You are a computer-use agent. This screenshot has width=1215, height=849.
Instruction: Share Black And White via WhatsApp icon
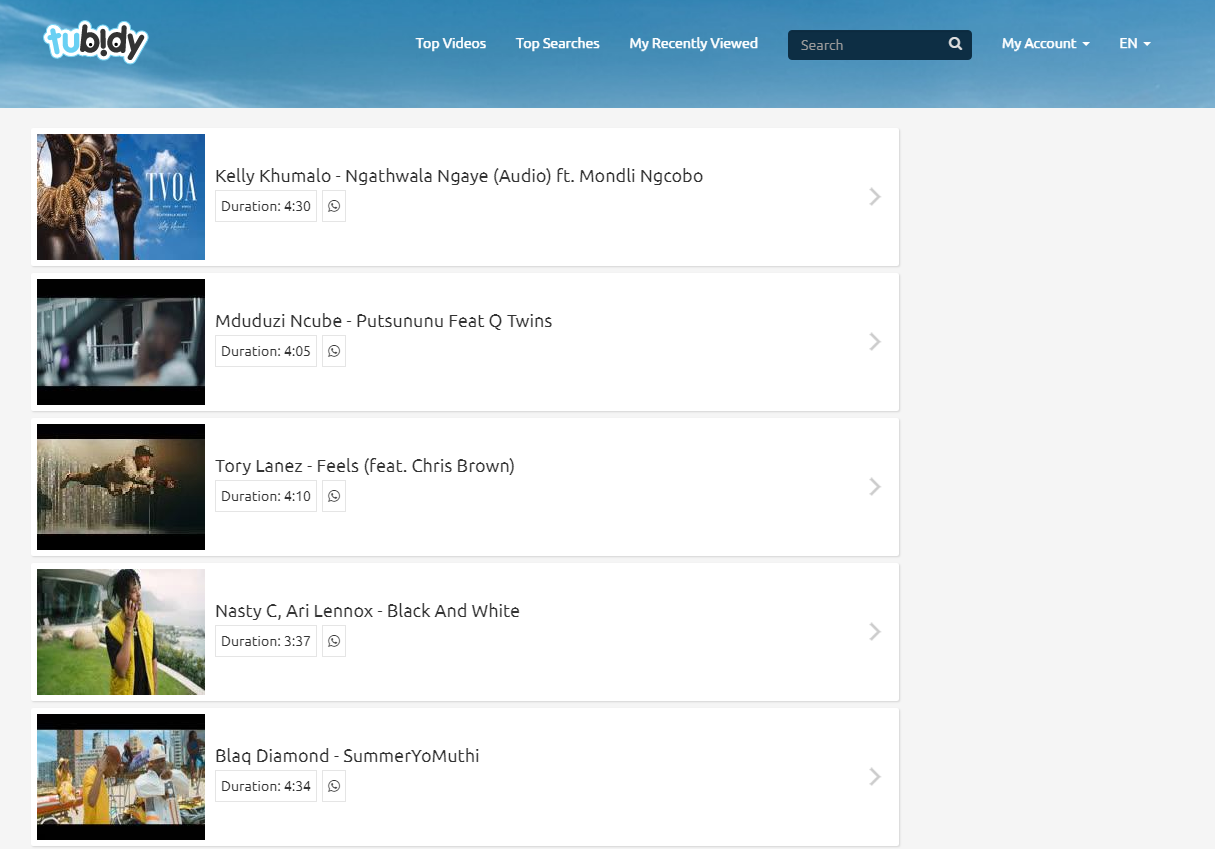tap(334, 641)
